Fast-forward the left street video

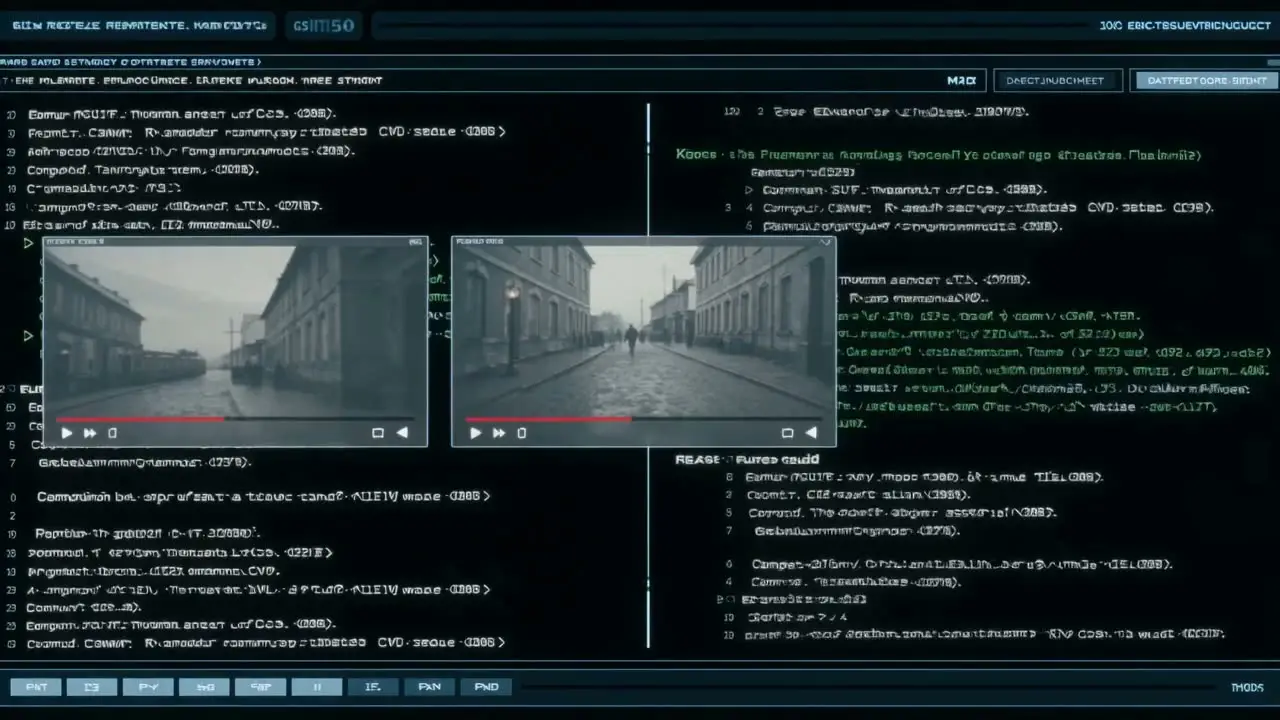[x=90, y=433]
